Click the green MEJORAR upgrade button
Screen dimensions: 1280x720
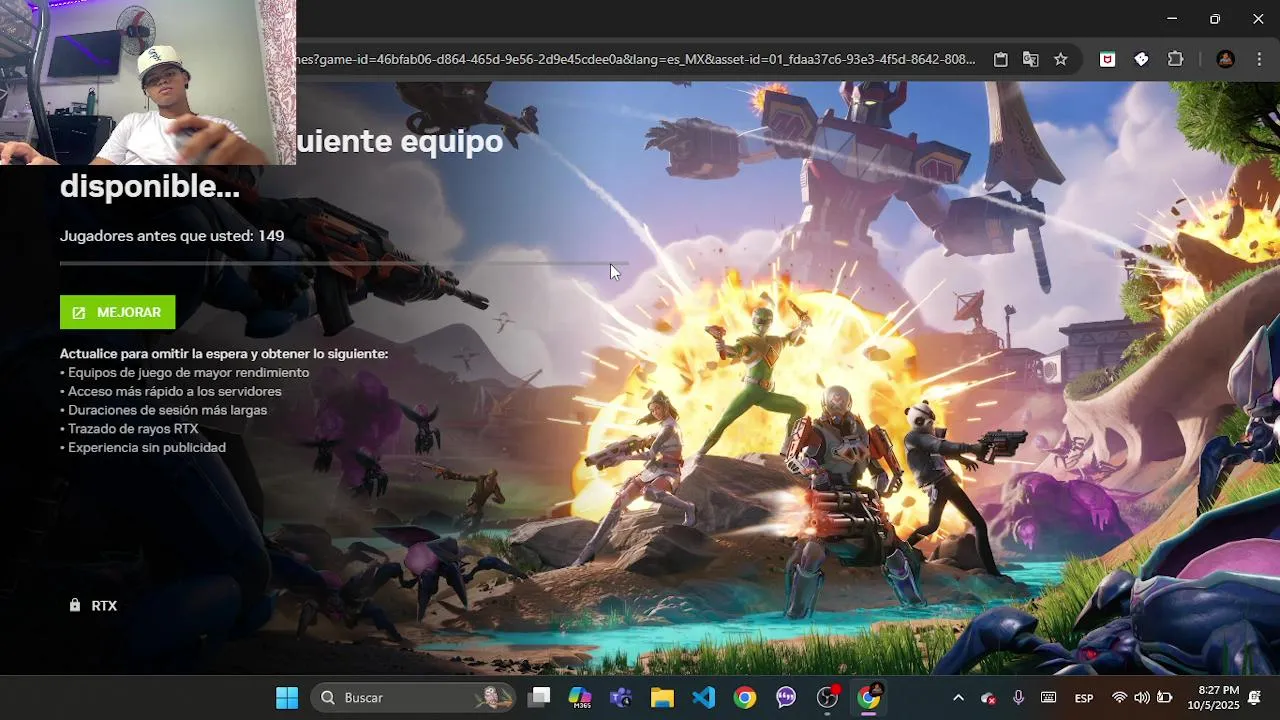117,312
